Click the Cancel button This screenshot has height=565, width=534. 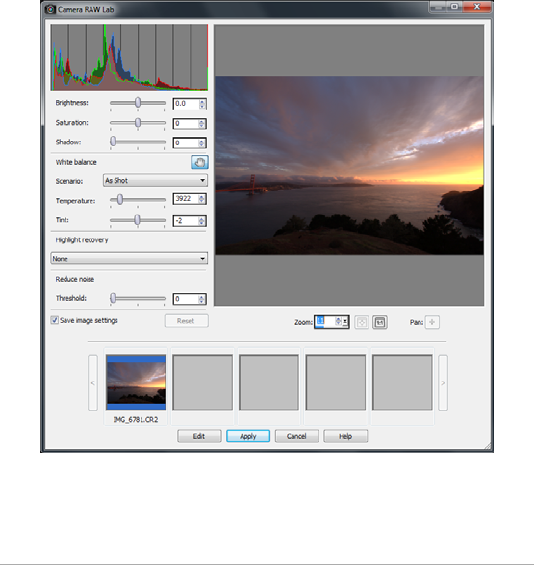(x=297, y=436)
